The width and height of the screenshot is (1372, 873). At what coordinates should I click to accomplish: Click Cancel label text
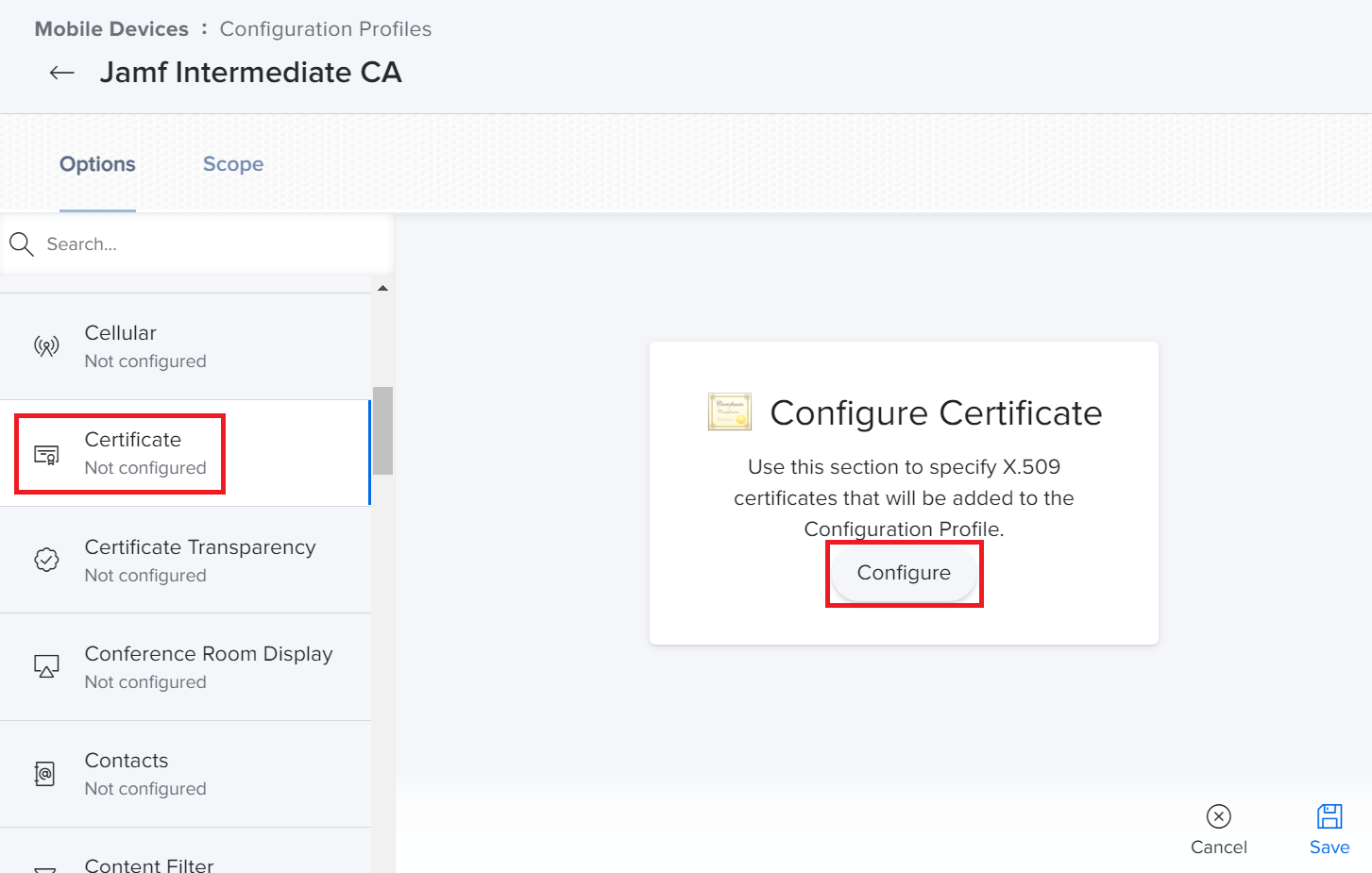(1219, 848)
